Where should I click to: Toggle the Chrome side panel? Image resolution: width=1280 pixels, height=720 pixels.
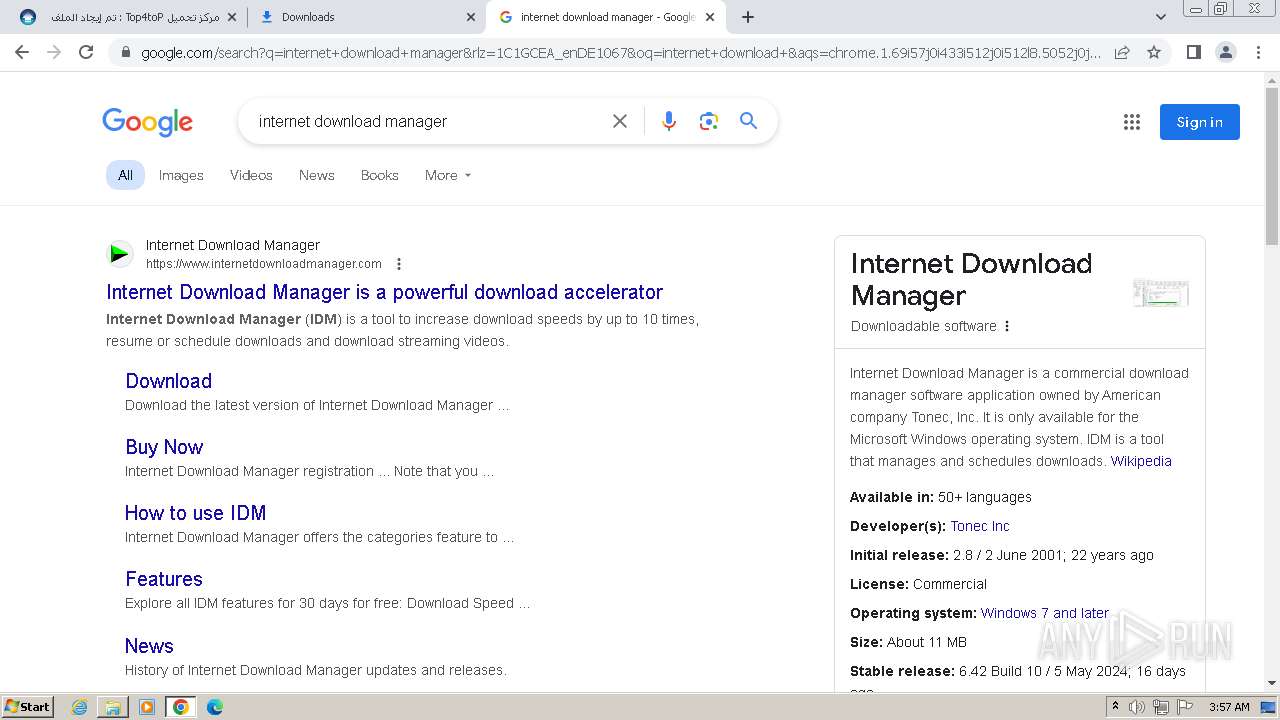[1193, 52]
